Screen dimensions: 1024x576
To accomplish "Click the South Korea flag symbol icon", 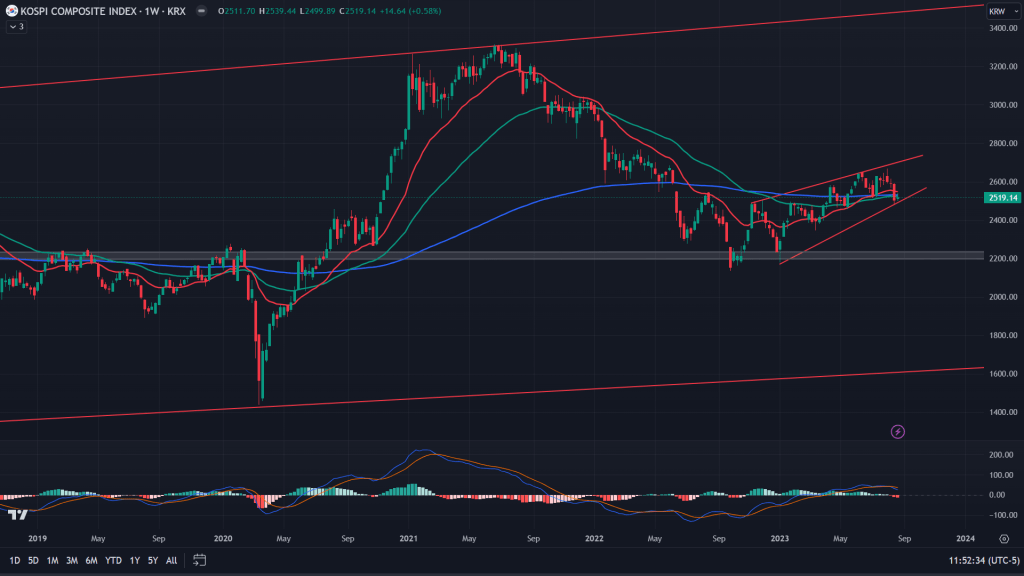I will [10, 11].
